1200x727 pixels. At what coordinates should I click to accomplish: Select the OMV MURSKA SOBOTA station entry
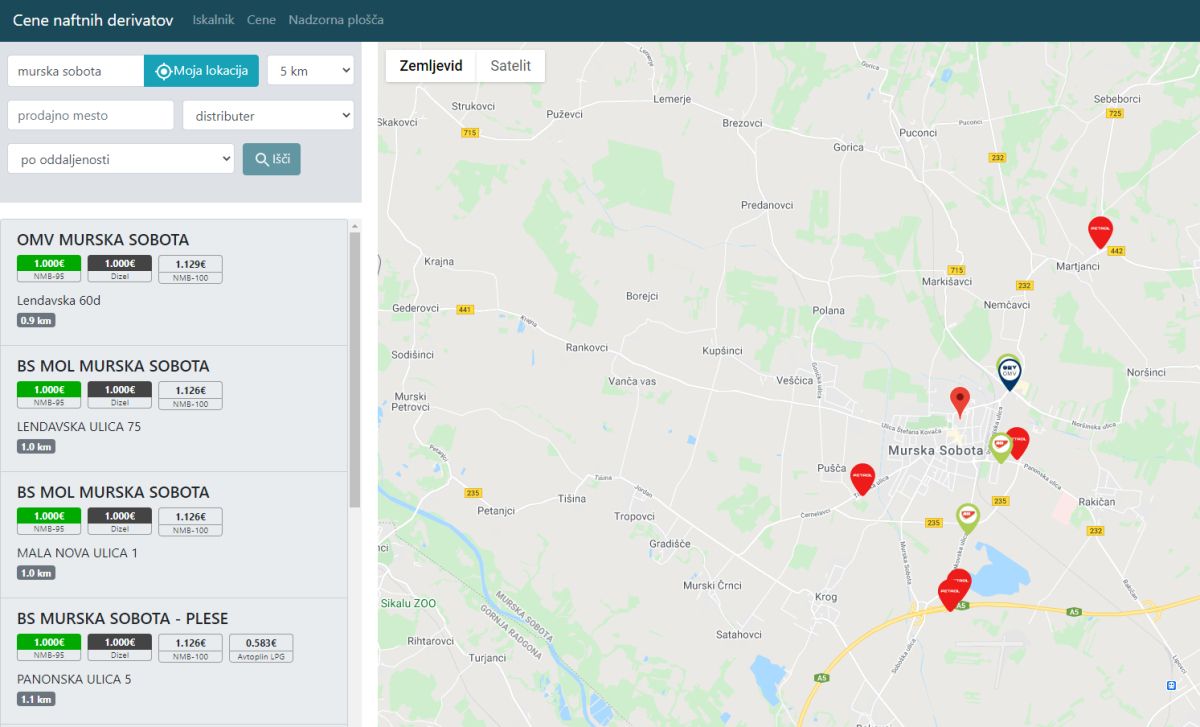coord(103,240)
